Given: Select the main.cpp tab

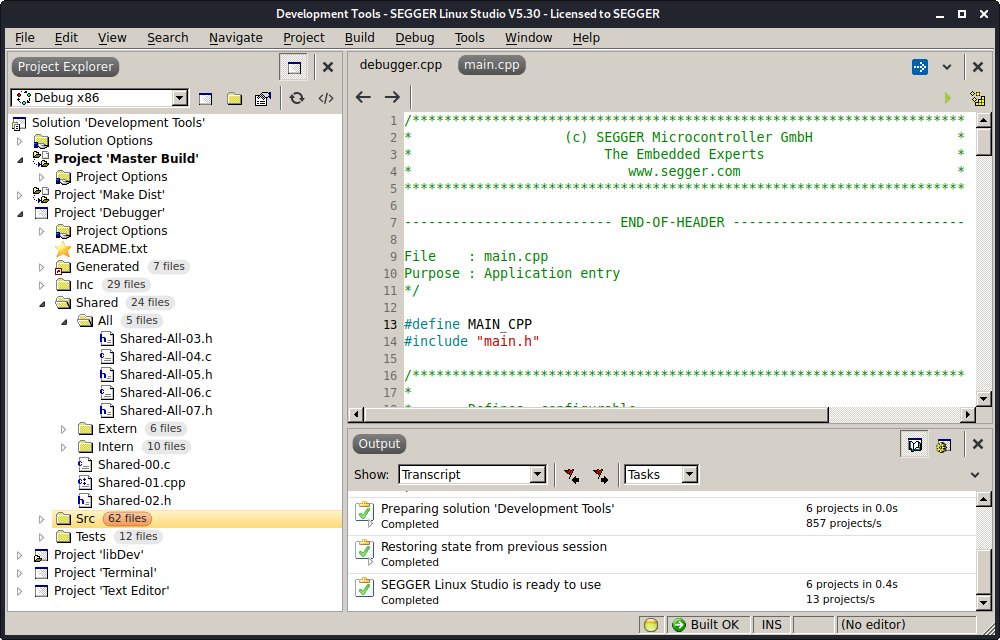Looking at the screenshot, I should point(492,65).
